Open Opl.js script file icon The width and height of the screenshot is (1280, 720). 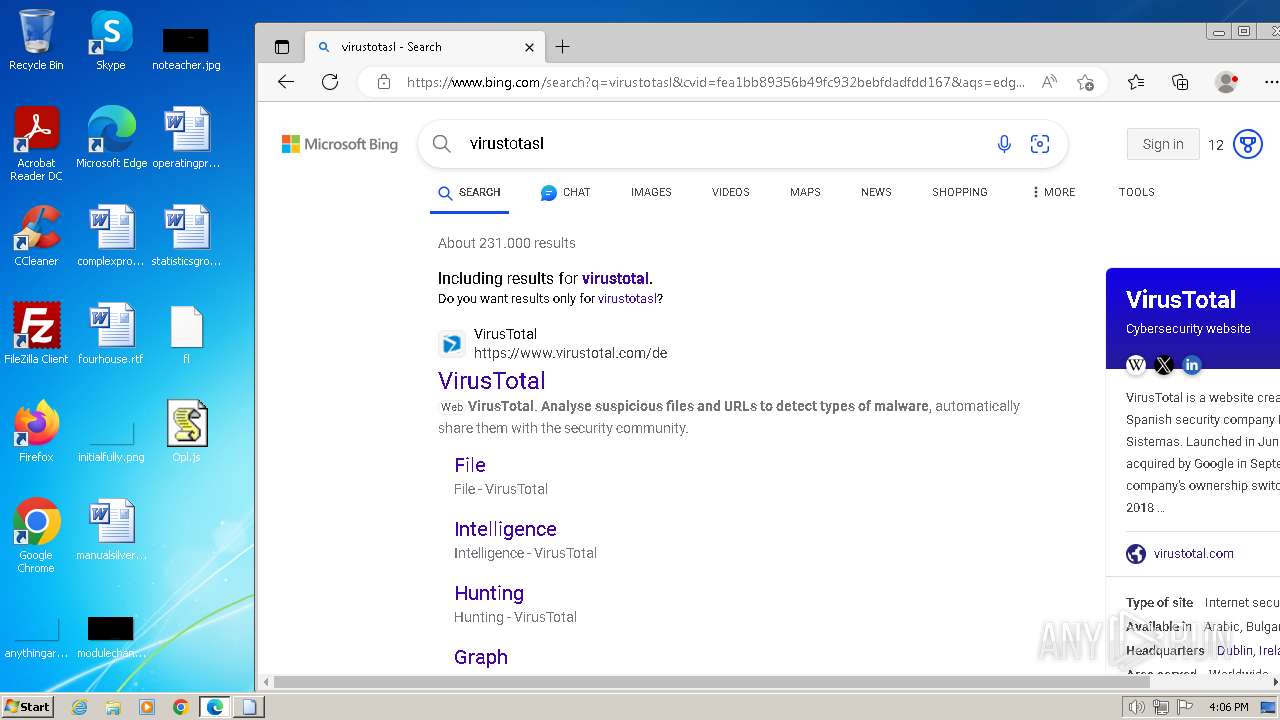(186, 432)
